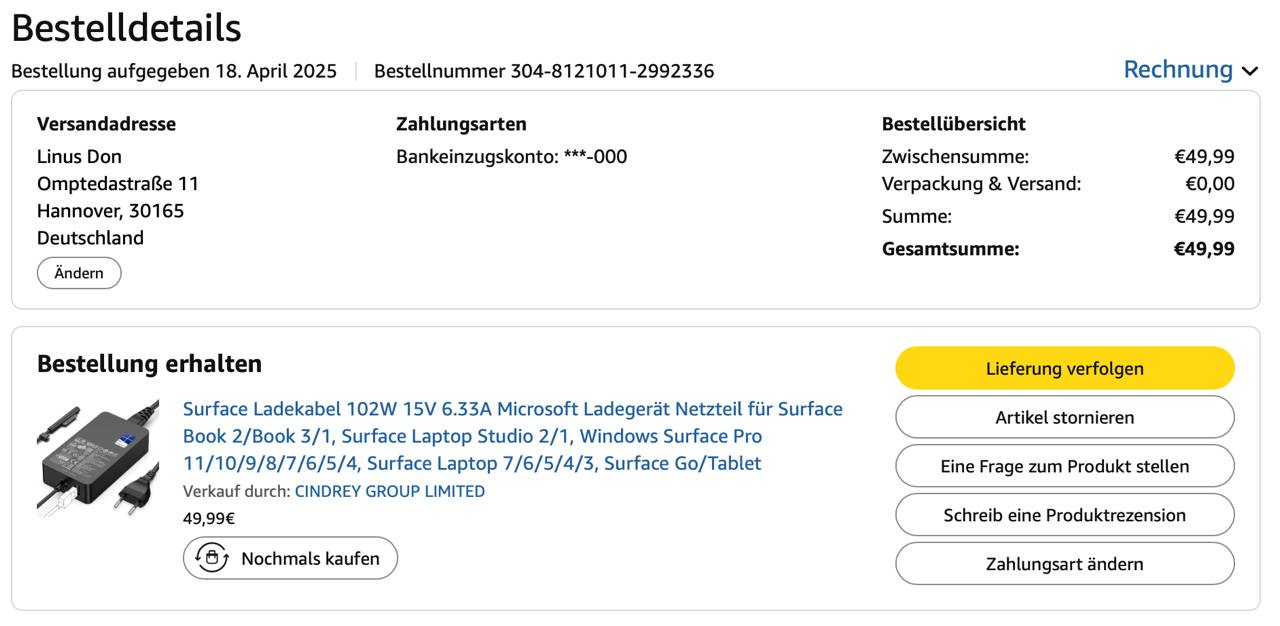Track delivery with Lieferung verfolgen
This screenshot has width=1280, height=626.
[1064, 368]
